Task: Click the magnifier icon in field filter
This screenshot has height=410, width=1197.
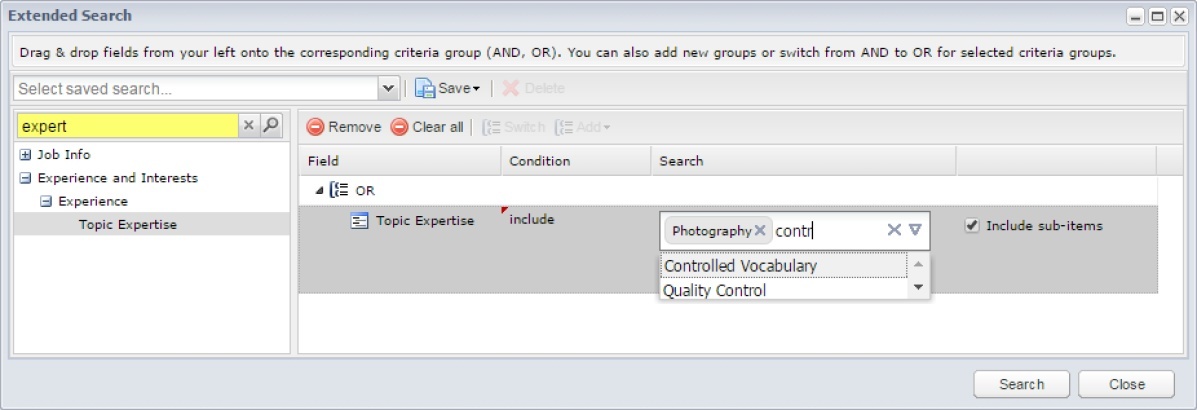Action: [x=271, y=126]
